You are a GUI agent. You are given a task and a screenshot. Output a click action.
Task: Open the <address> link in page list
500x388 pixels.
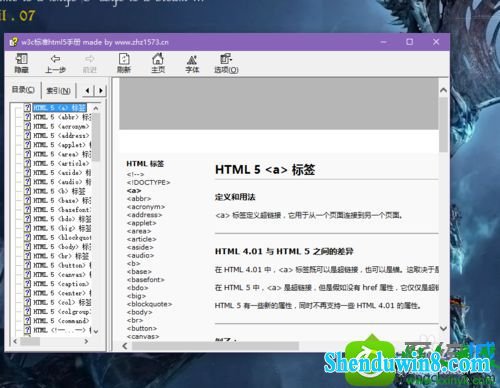[144, 215]
